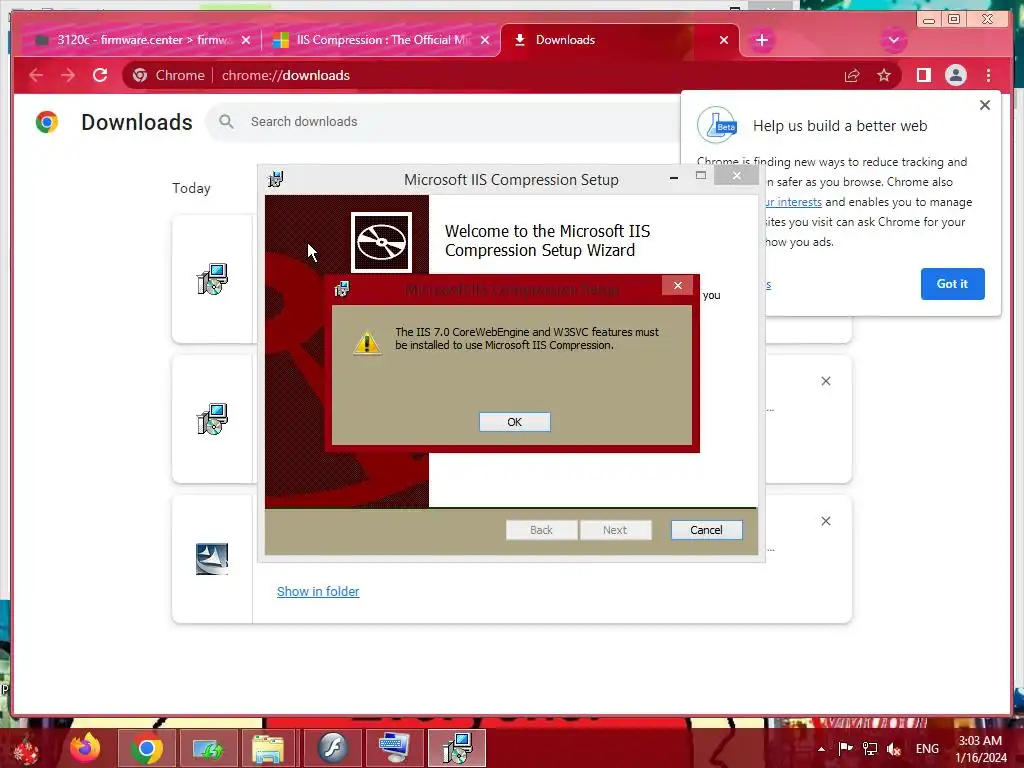
Task: Click the Start button in the taskbar
Action: (26, 748)
